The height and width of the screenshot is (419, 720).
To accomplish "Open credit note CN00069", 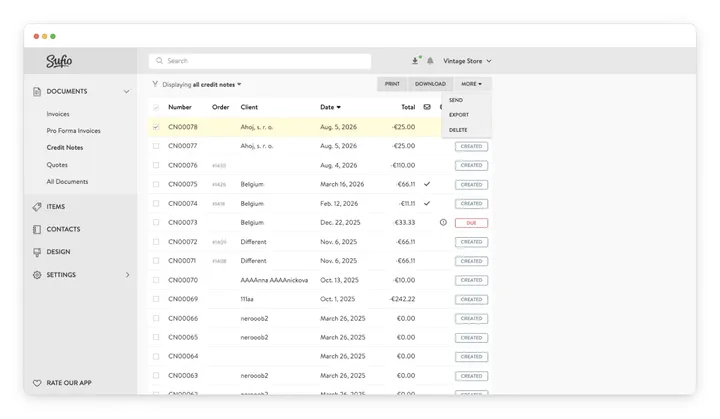I will (183, 299).
